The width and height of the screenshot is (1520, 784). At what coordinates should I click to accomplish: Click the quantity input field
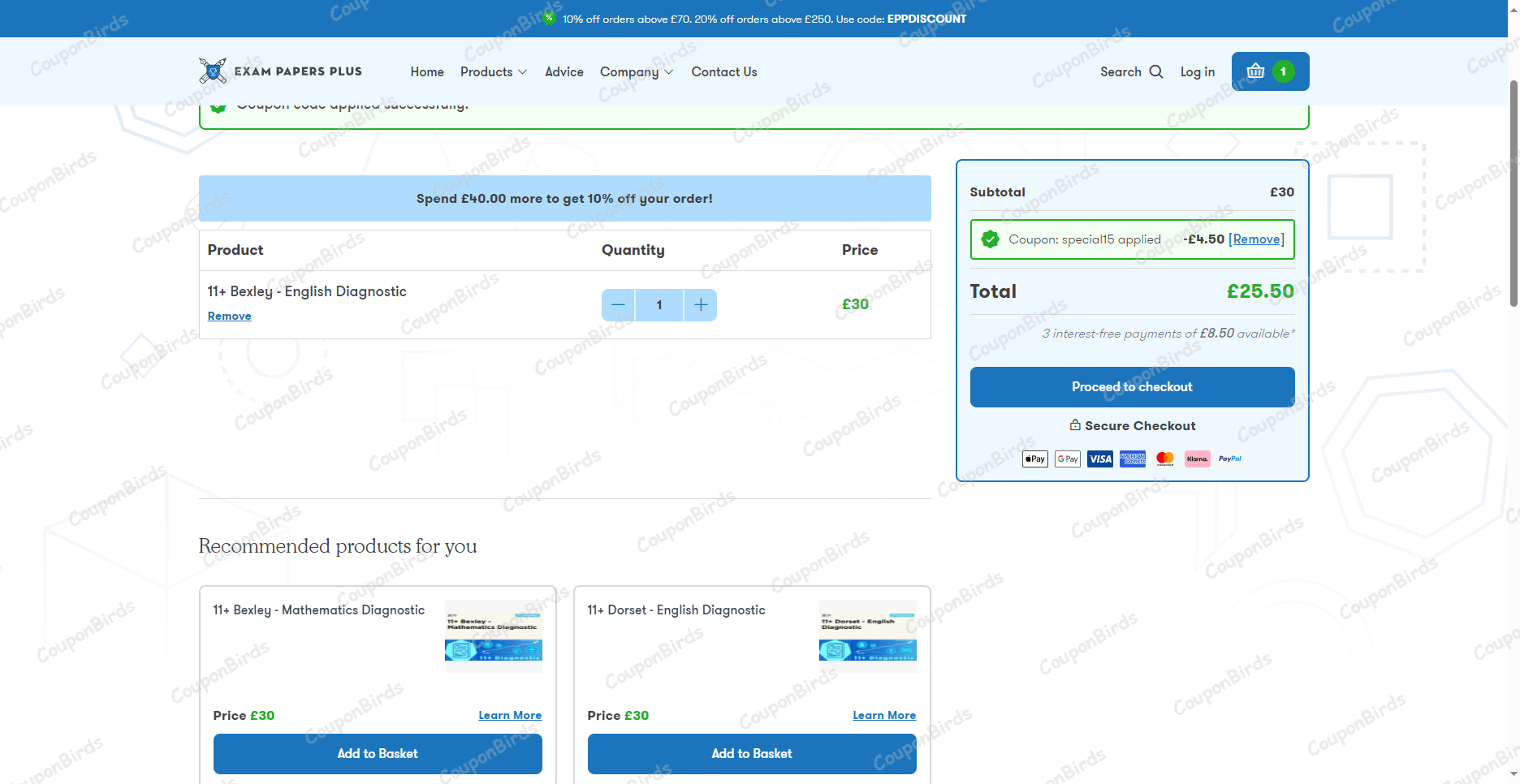coord(659,305)
